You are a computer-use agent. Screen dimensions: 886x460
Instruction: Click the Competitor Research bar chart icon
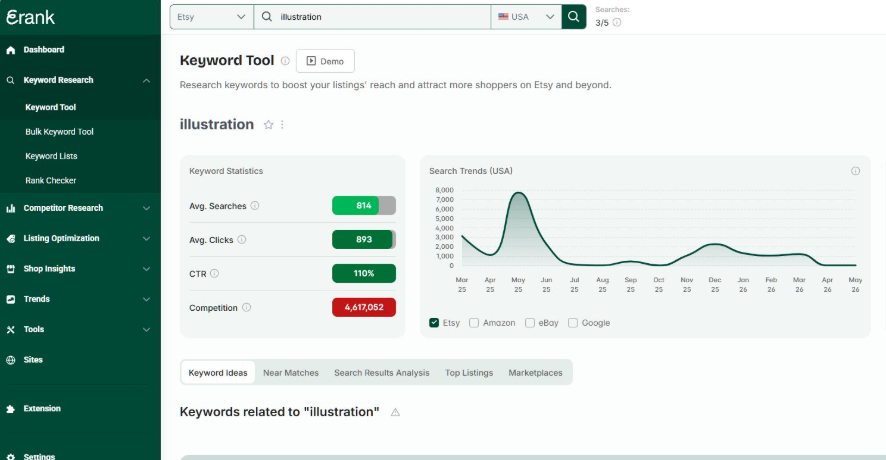pos(10,209)
